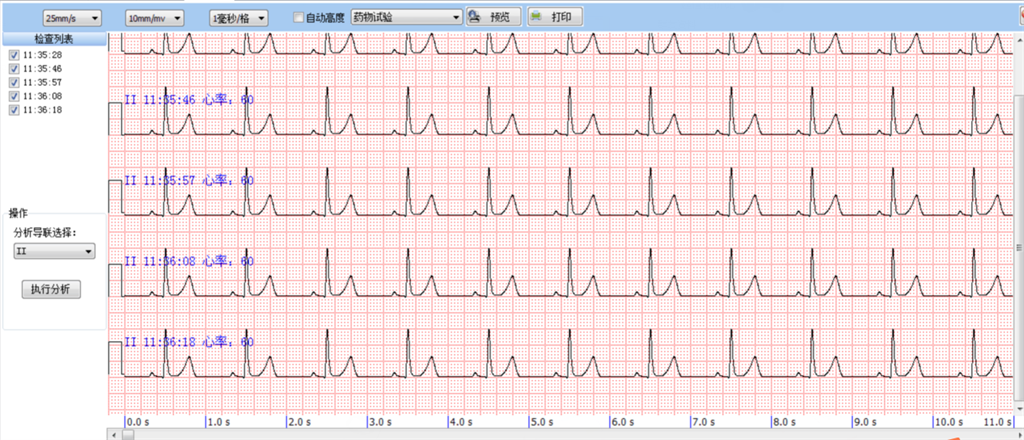Toggle the 11:36:08 recording checkbox

pos(14,96)
